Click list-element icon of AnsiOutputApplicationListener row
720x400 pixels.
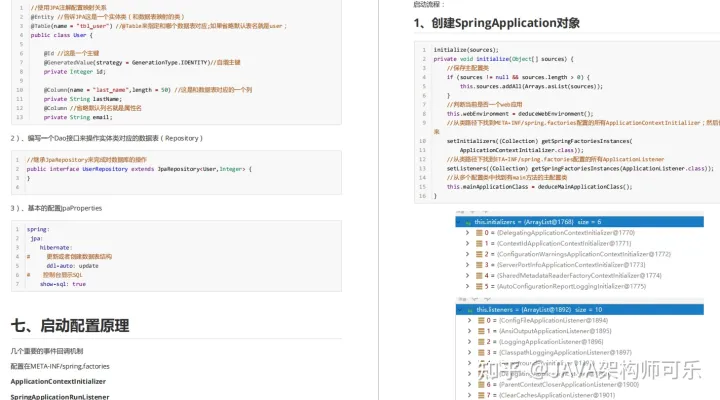pyautogui.click(x=481, y=331)
